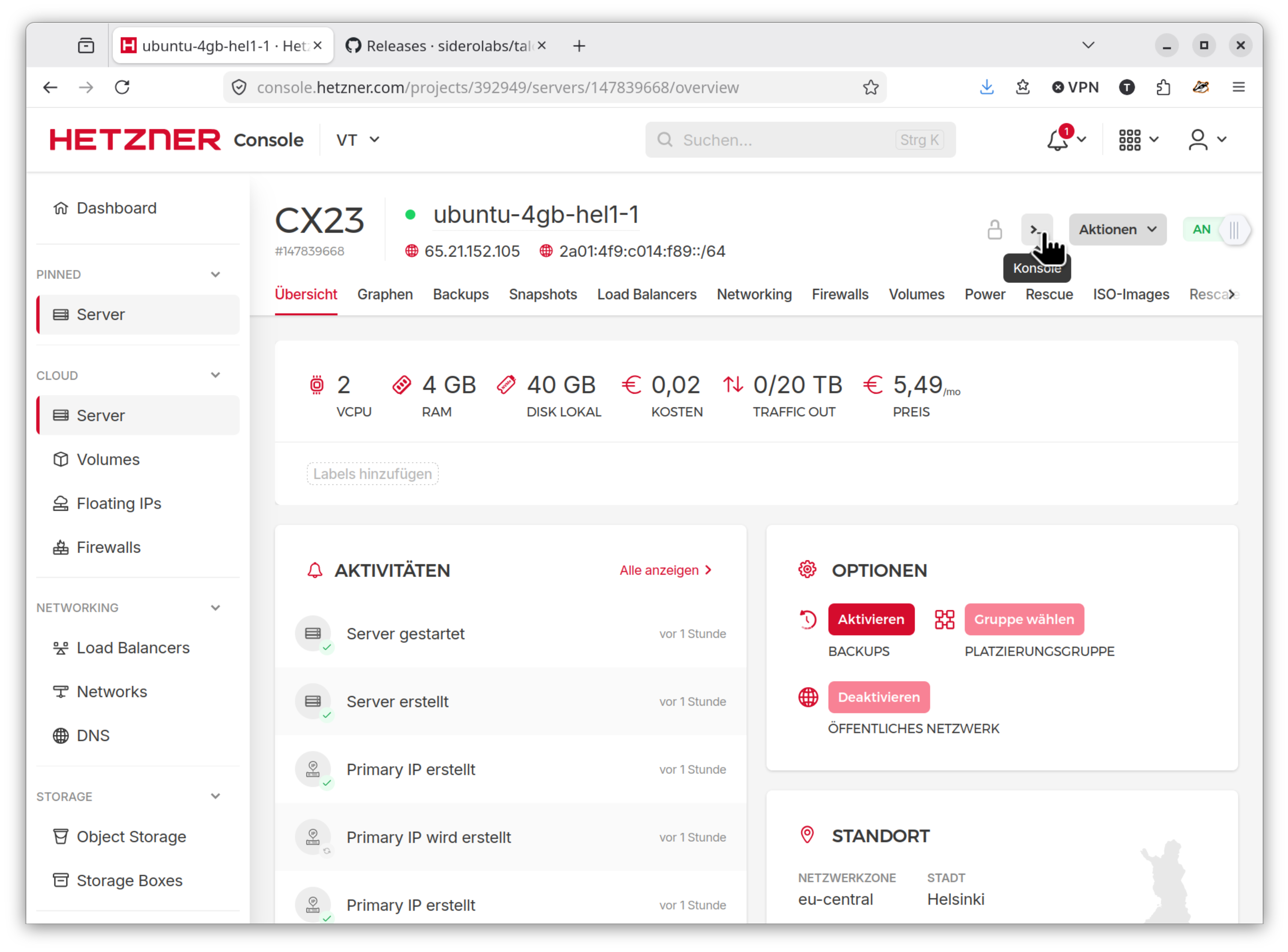Click the Firefox downloads icon
This screenshot has width=1288, height=952.
[987, 87]
